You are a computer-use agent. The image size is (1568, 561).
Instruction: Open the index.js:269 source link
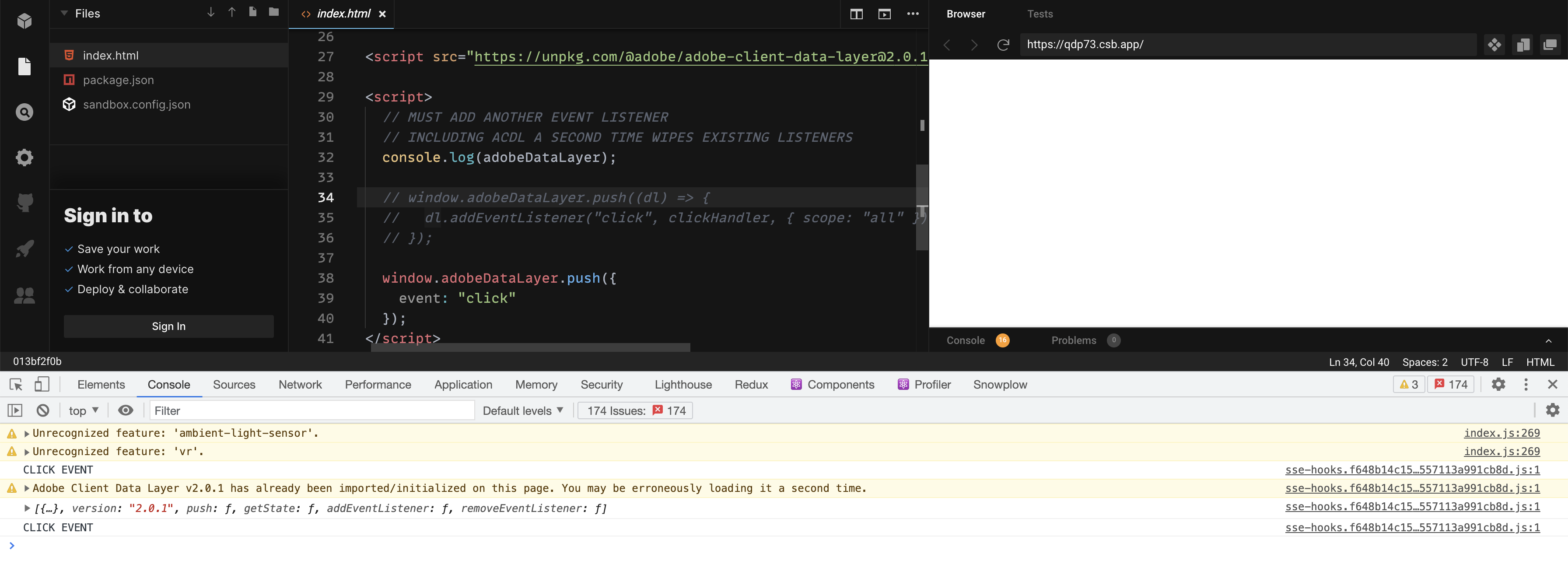click(1501, 433)
